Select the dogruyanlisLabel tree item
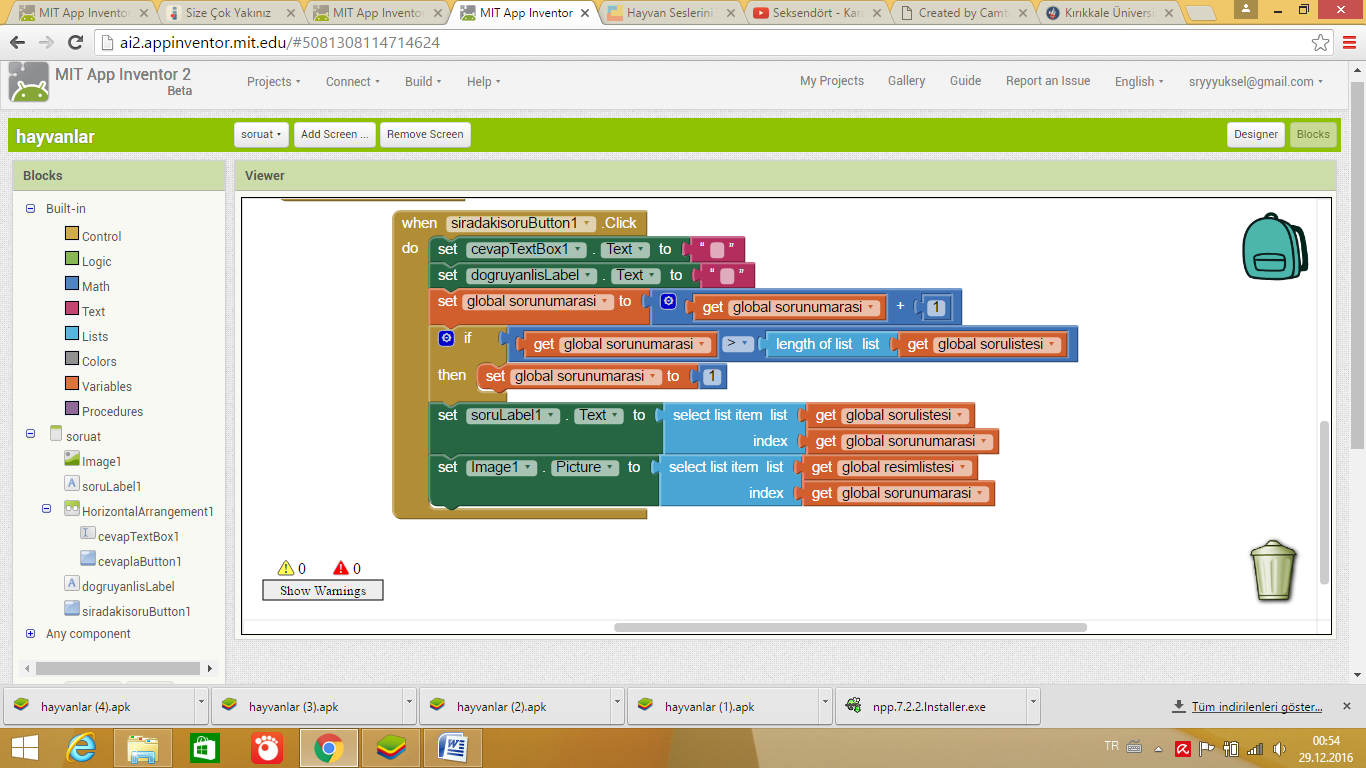 (128, 586)
